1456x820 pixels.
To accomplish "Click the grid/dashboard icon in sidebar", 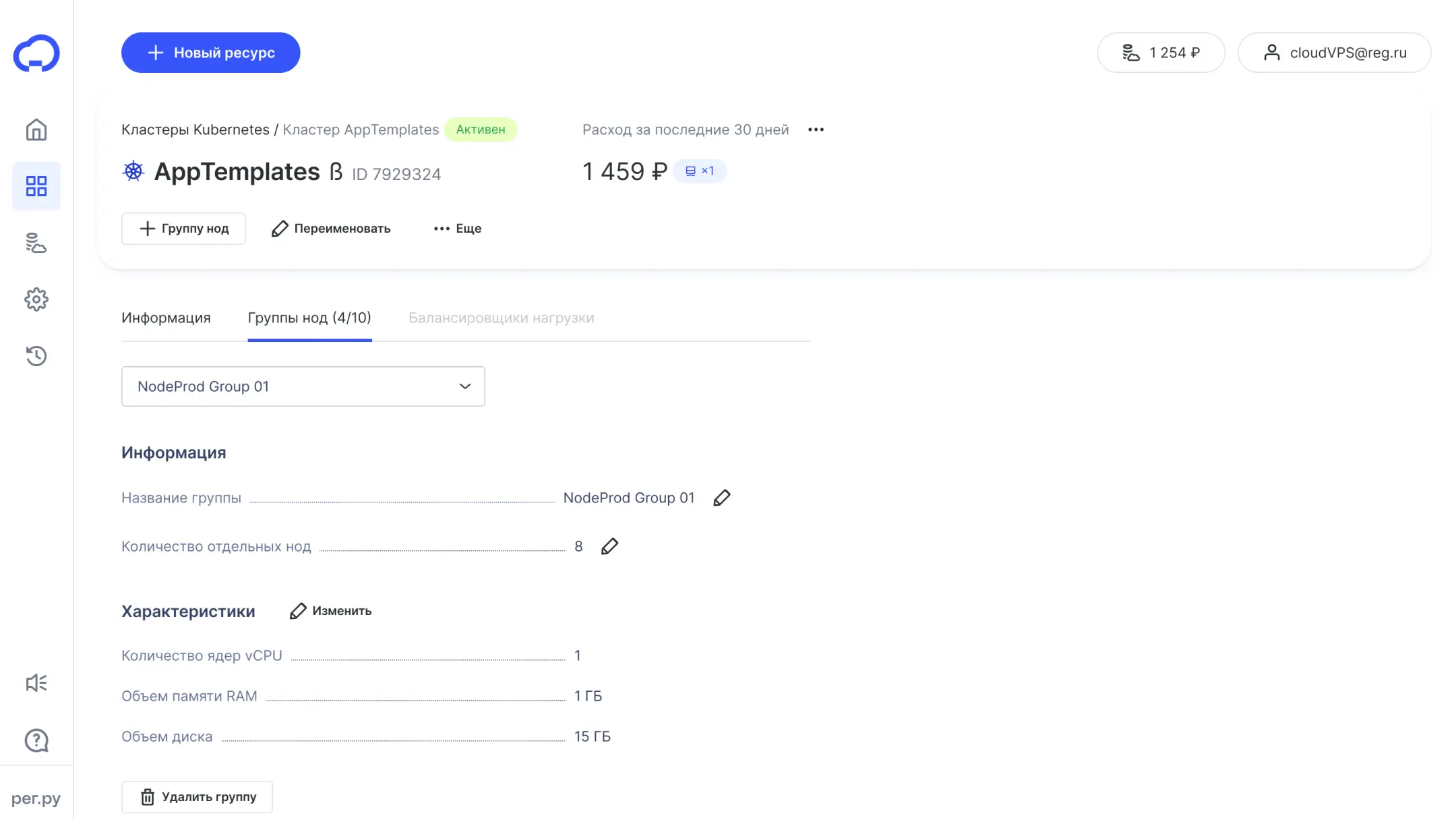I will pos(36,185).
